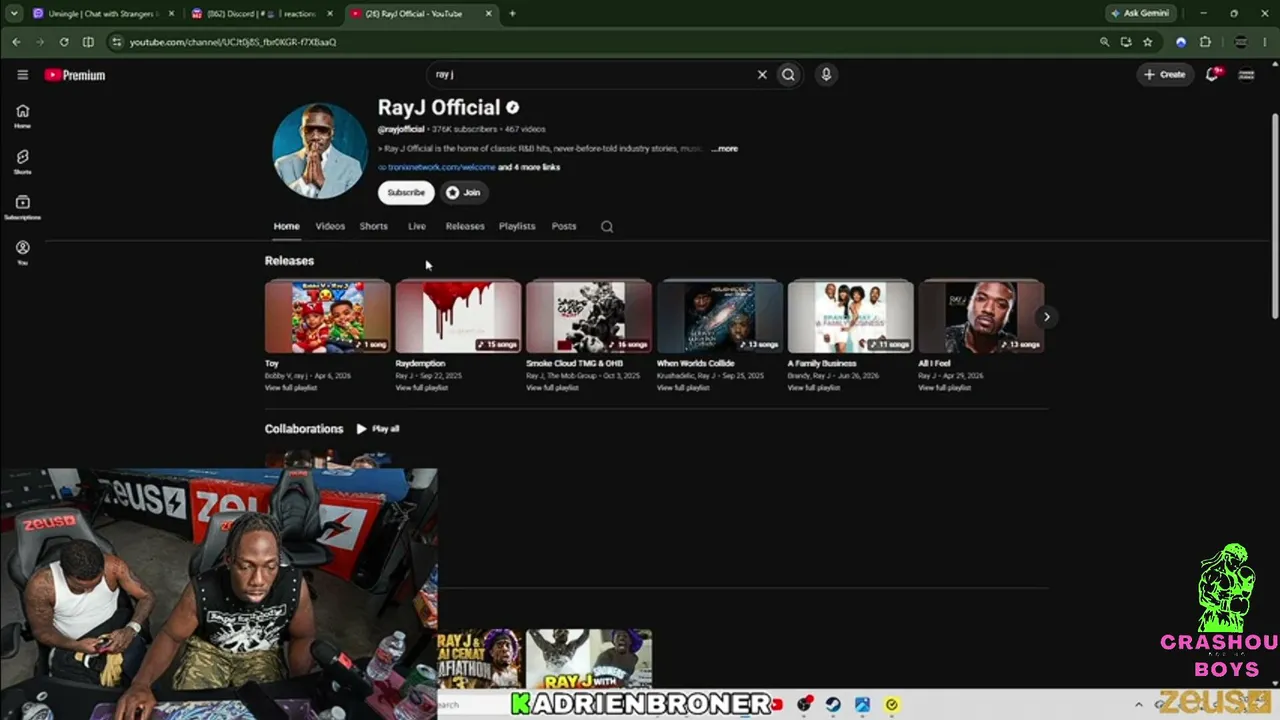The height and width of the screenshot is (720, 1280).
Task: Show next releases with the right arrow
Action: tap(1046, 317)
